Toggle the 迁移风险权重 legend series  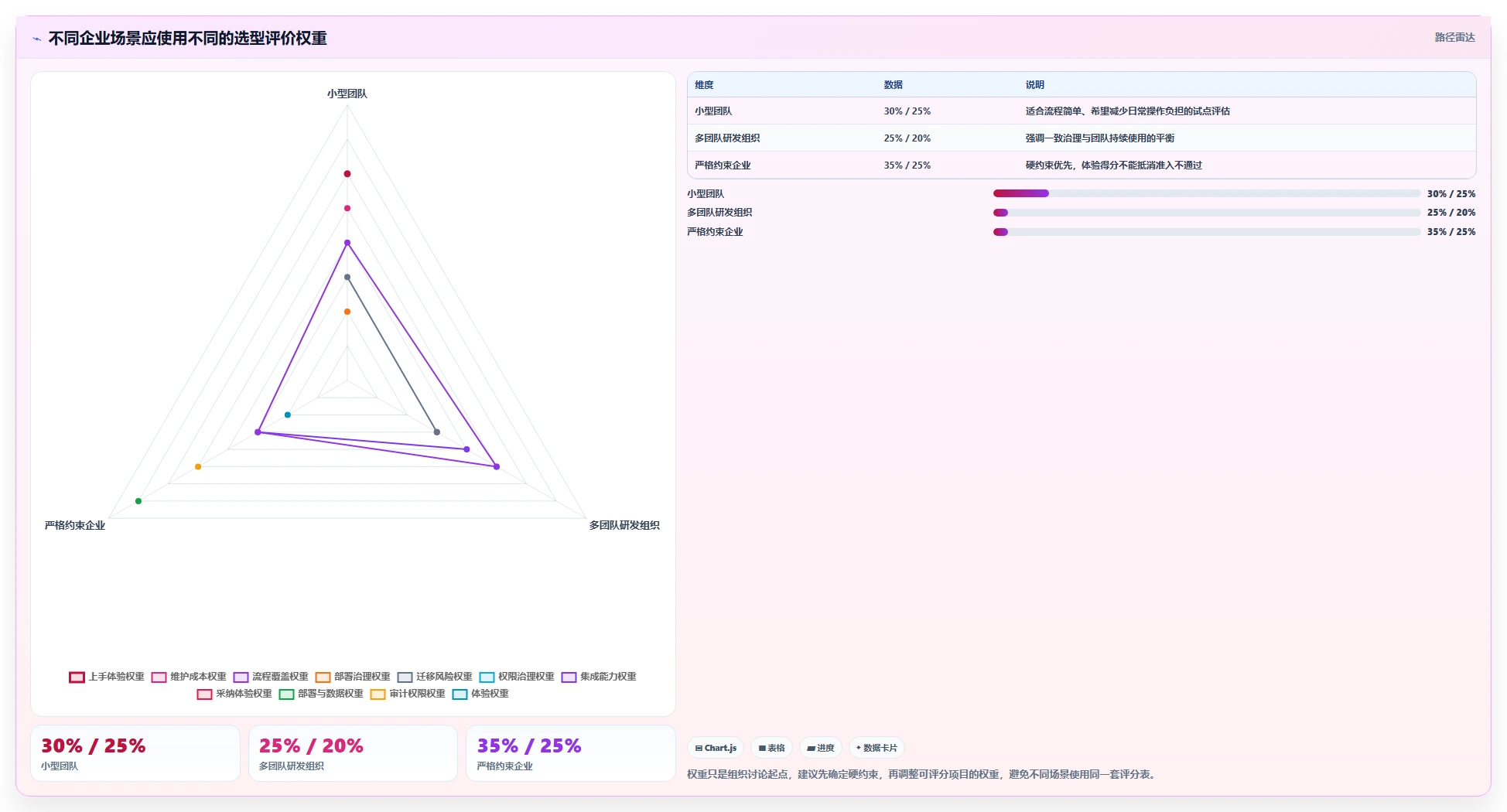(x=435, y=677)
